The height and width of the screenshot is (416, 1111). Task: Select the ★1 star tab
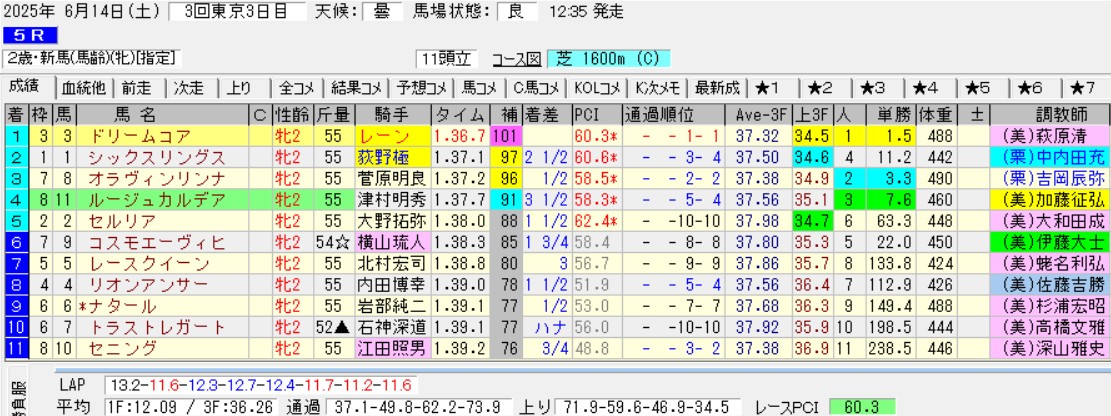point(773,87)
